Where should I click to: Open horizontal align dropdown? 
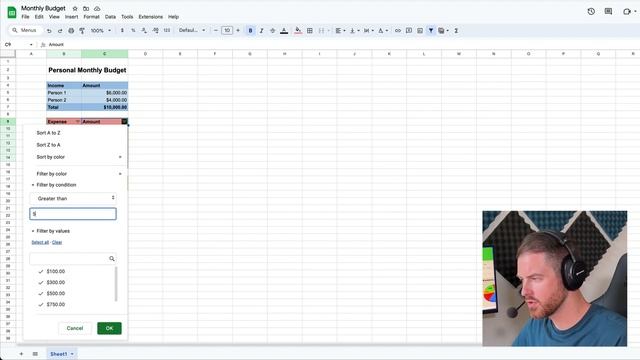340,31
